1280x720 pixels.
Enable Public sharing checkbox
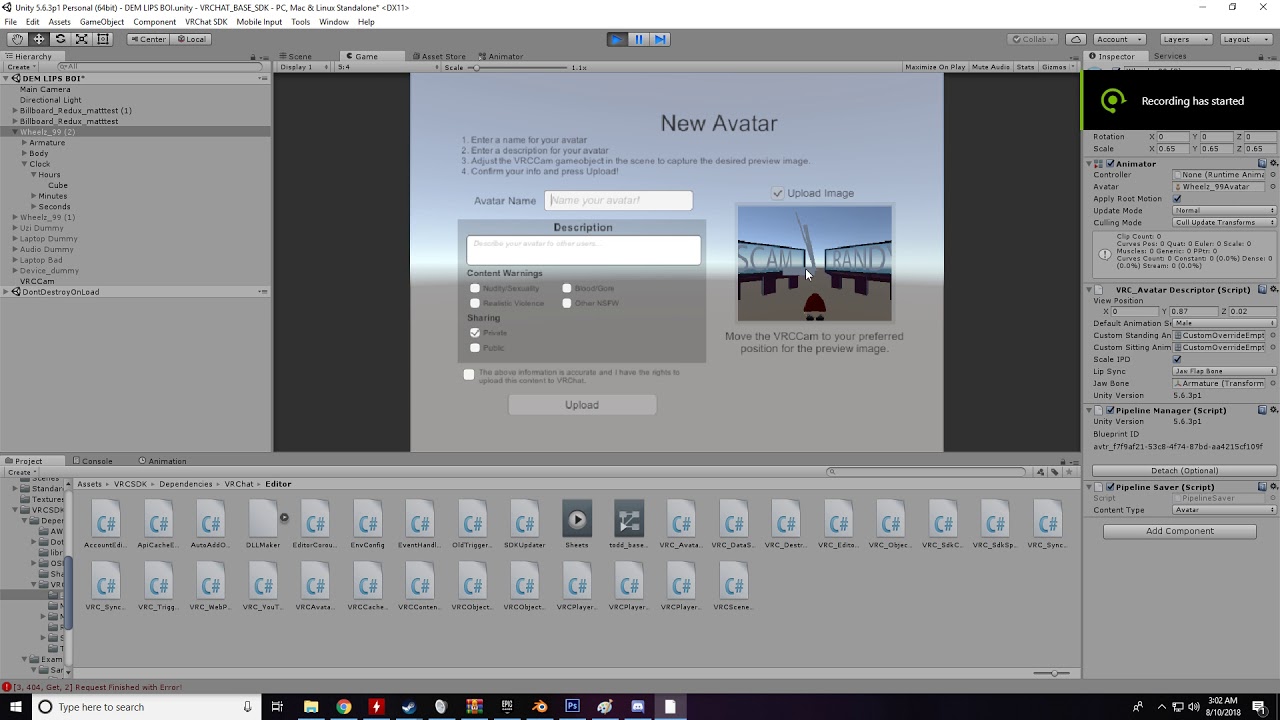point(475,348)
